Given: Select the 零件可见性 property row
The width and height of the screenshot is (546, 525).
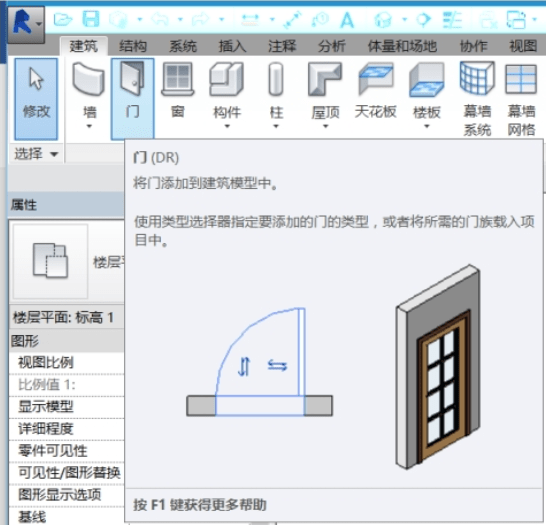Looking at the screenshot, I should (66, 451).
